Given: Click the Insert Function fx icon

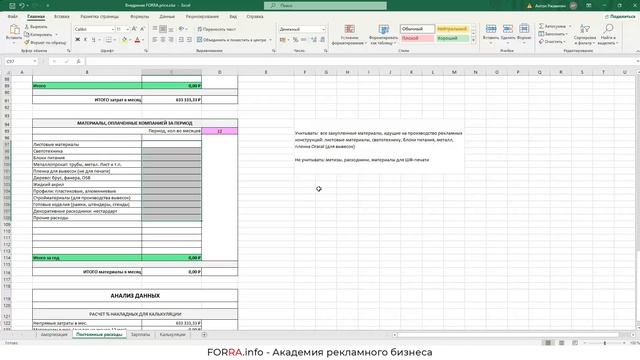Looking at the screenshot, I should pos(78,61).
